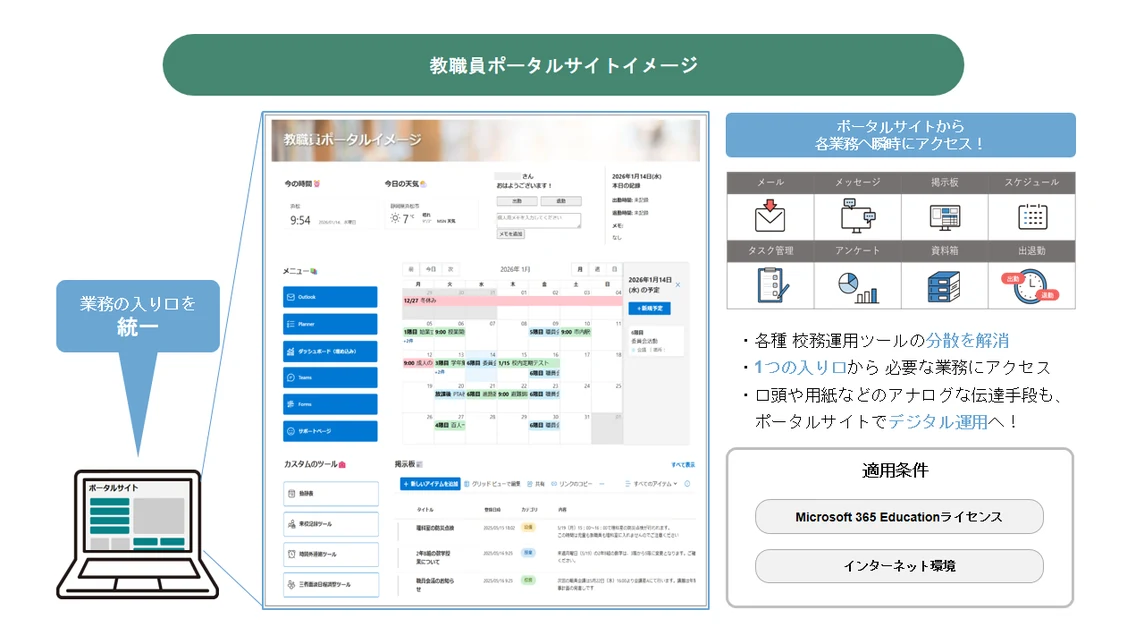Open the Planner menu button
The width and height of the screenshot is (1144, 644).
[x=330, y=324]
